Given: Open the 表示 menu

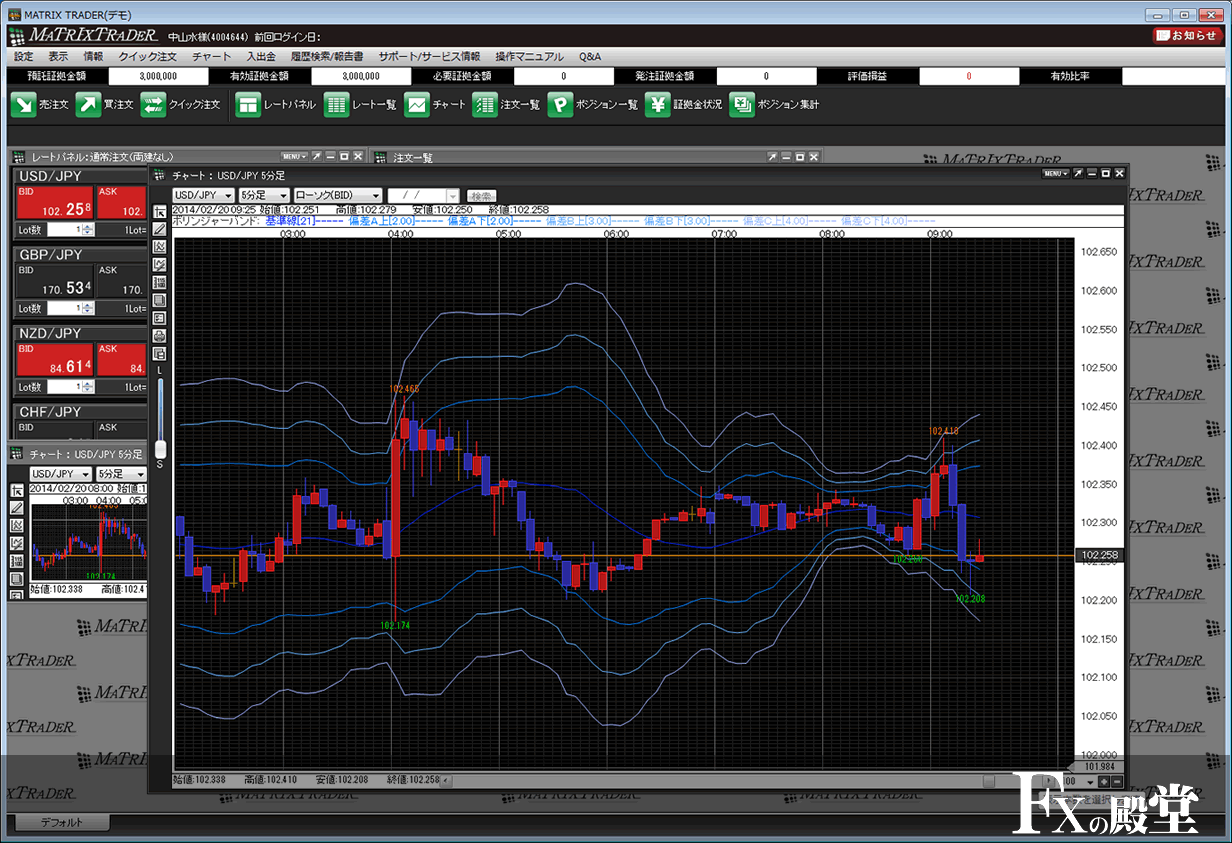Looking at the screenshot, I should click(59, 57).
